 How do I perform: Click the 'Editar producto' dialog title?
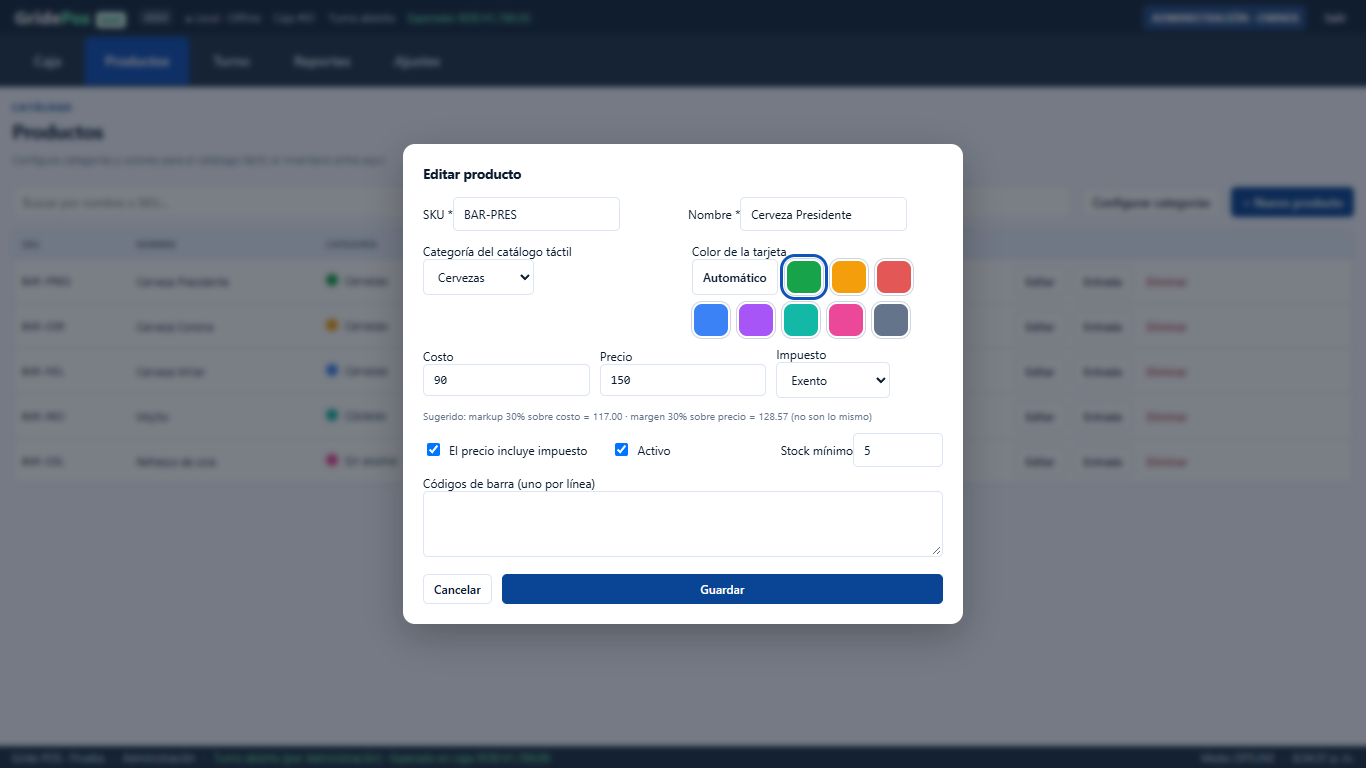(472, 174)
